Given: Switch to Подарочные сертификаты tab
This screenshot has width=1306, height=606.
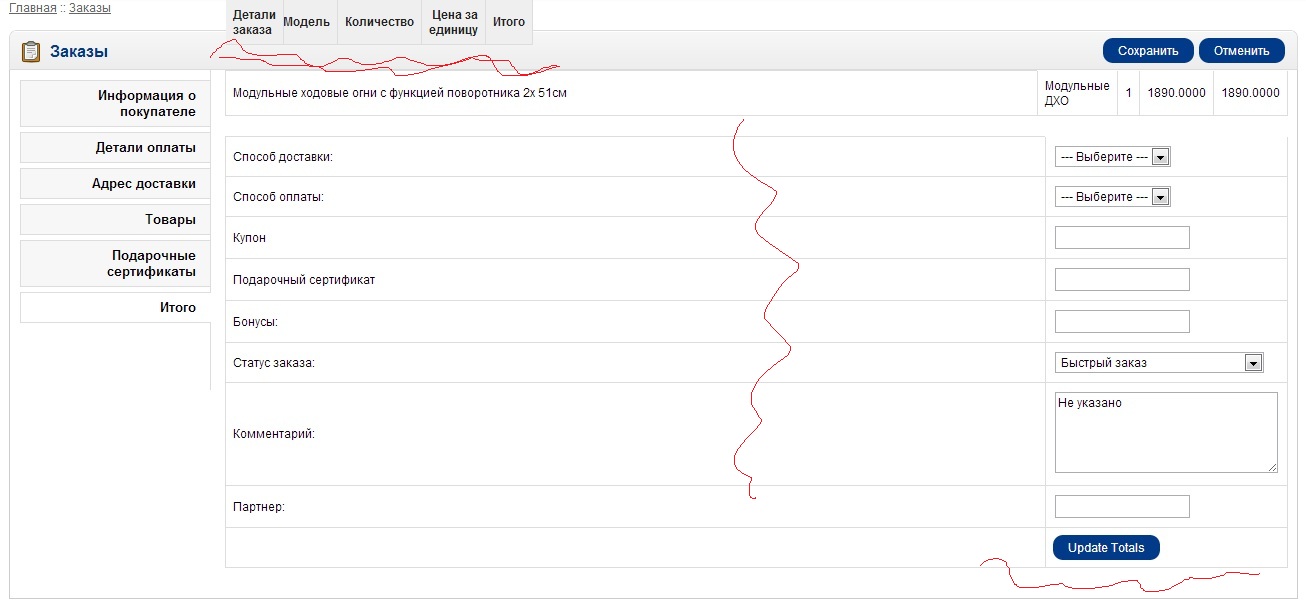Looking at the screenshot, I should coord(115,263).
